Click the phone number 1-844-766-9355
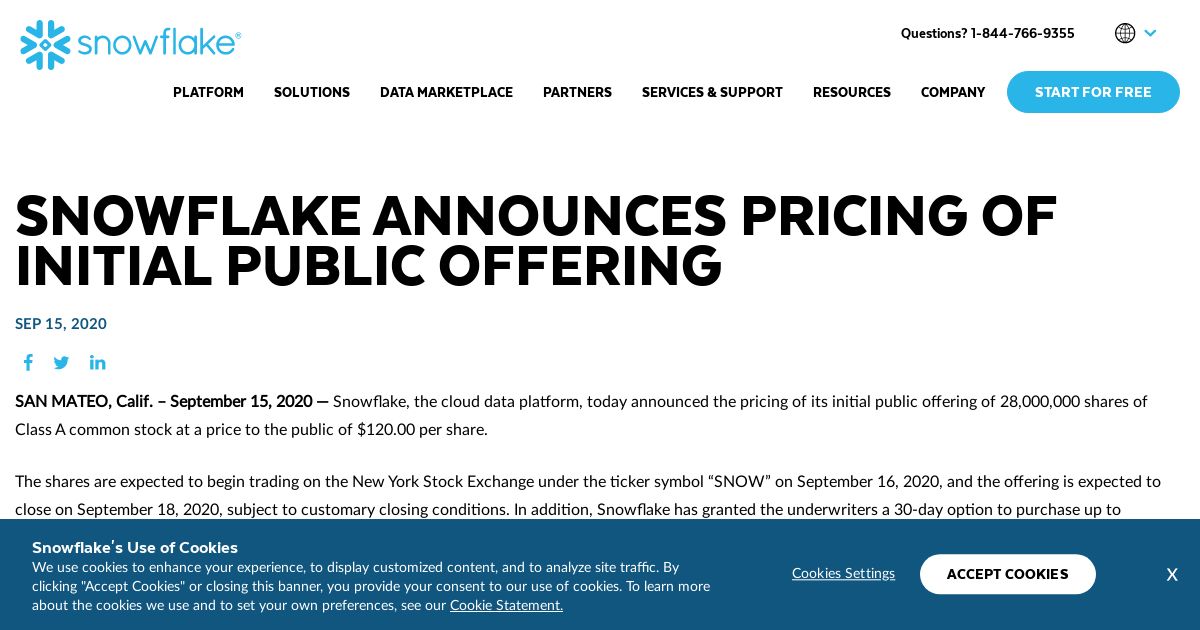1200x630 pixels. [x=1022, y=33]
